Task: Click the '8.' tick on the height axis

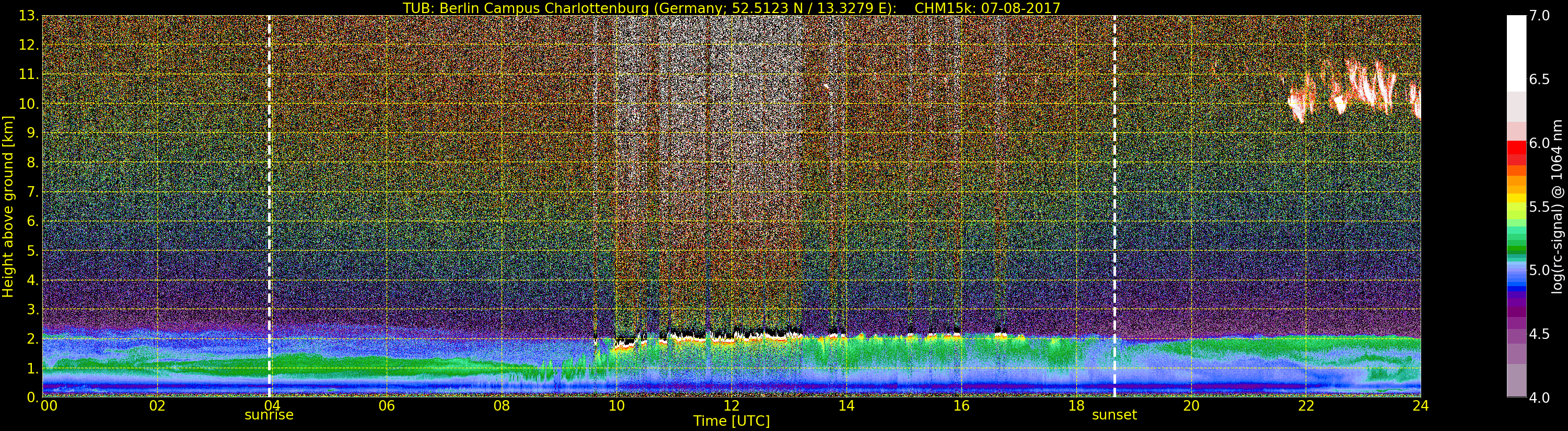Action: [33, 162]
